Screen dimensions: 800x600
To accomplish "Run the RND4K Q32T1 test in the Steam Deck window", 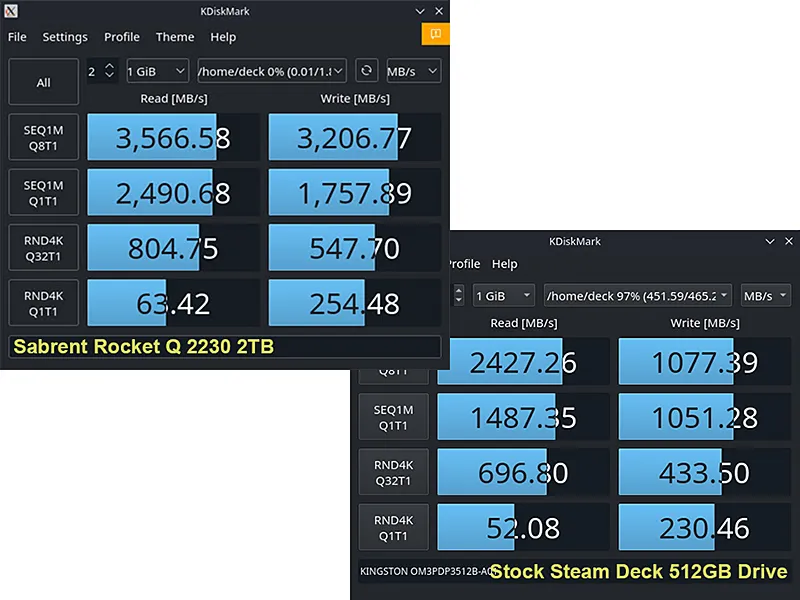I will tap(393, 472).
